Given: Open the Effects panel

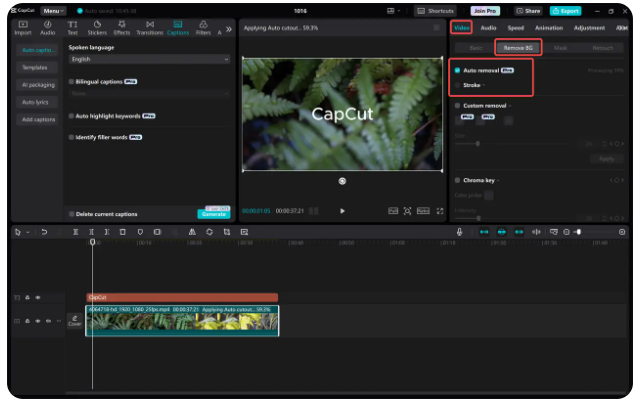Looking at the screenshot, I should click(x=122, y=26).
